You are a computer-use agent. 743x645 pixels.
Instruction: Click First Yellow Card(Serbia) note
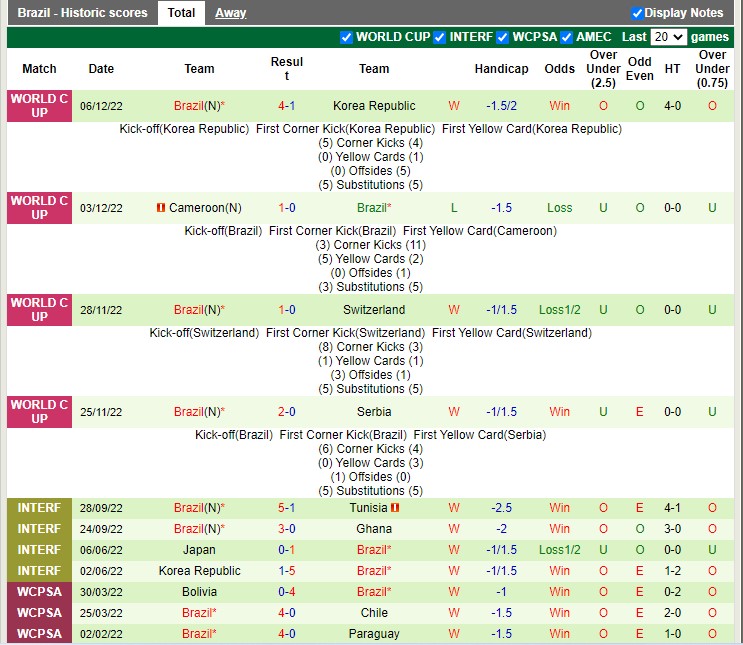pyautogui.click(x=480, y=435)
